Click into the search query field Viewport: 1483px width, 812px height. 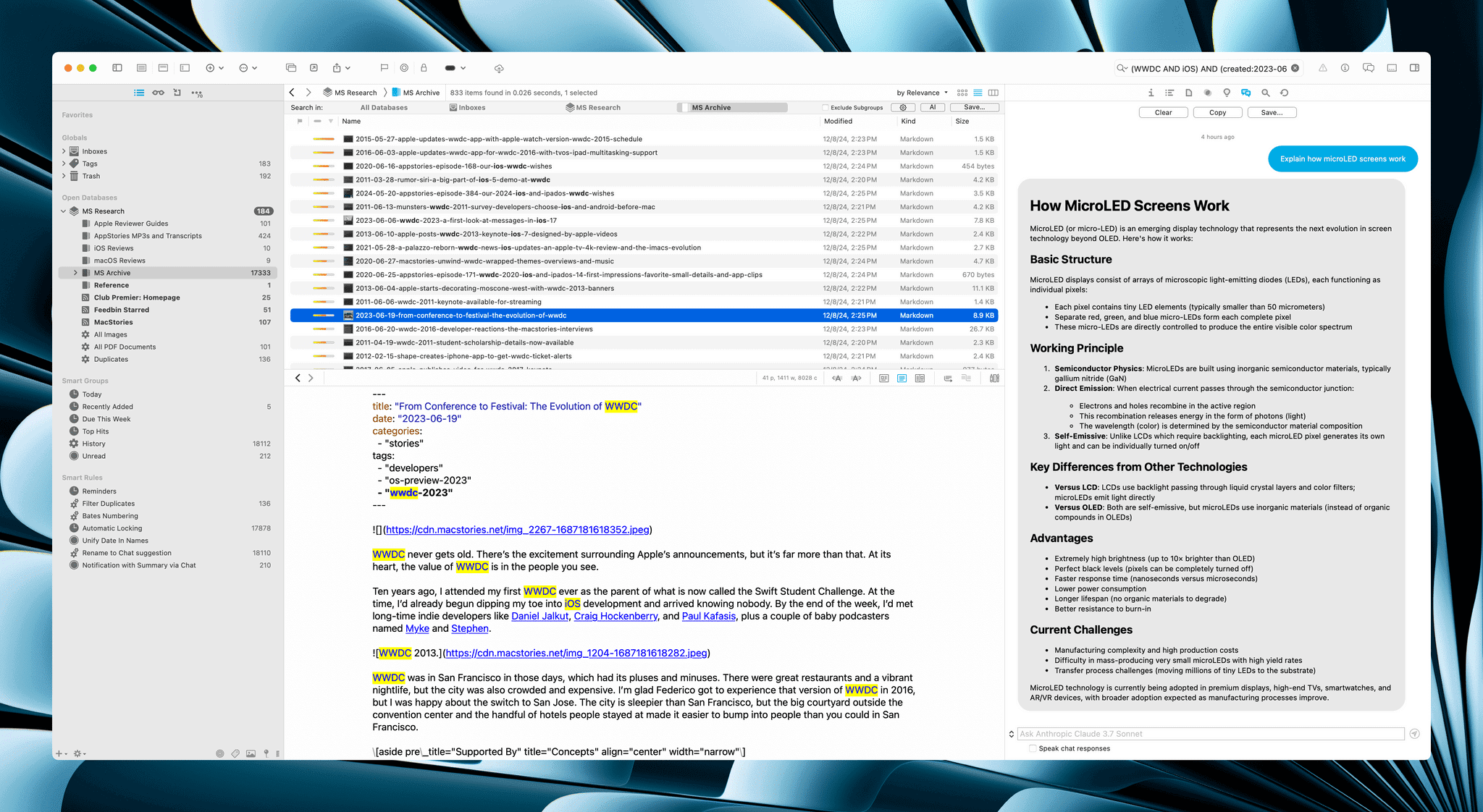point(1209,69)
